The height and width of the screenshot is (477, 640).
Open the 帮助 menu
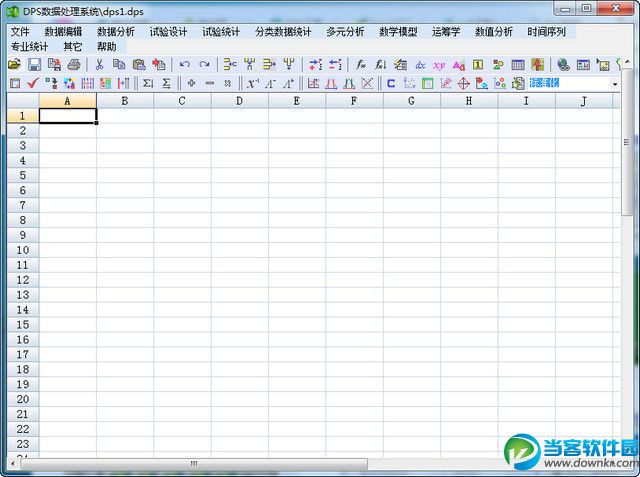tap(107, 47)
